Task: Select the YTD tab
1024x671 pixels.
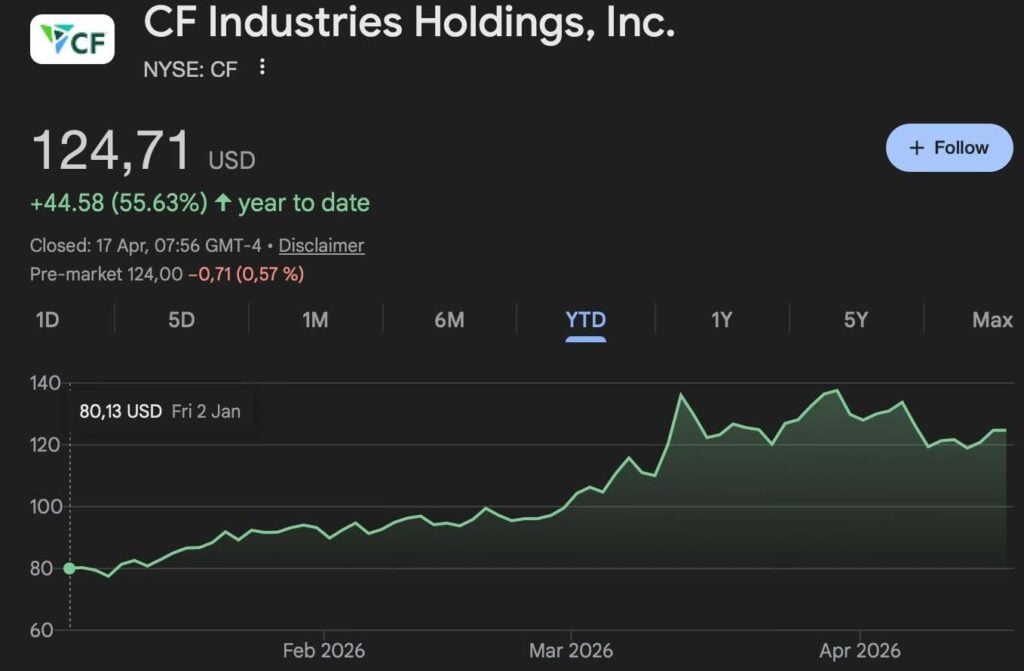Action: [x=585, y=320]
